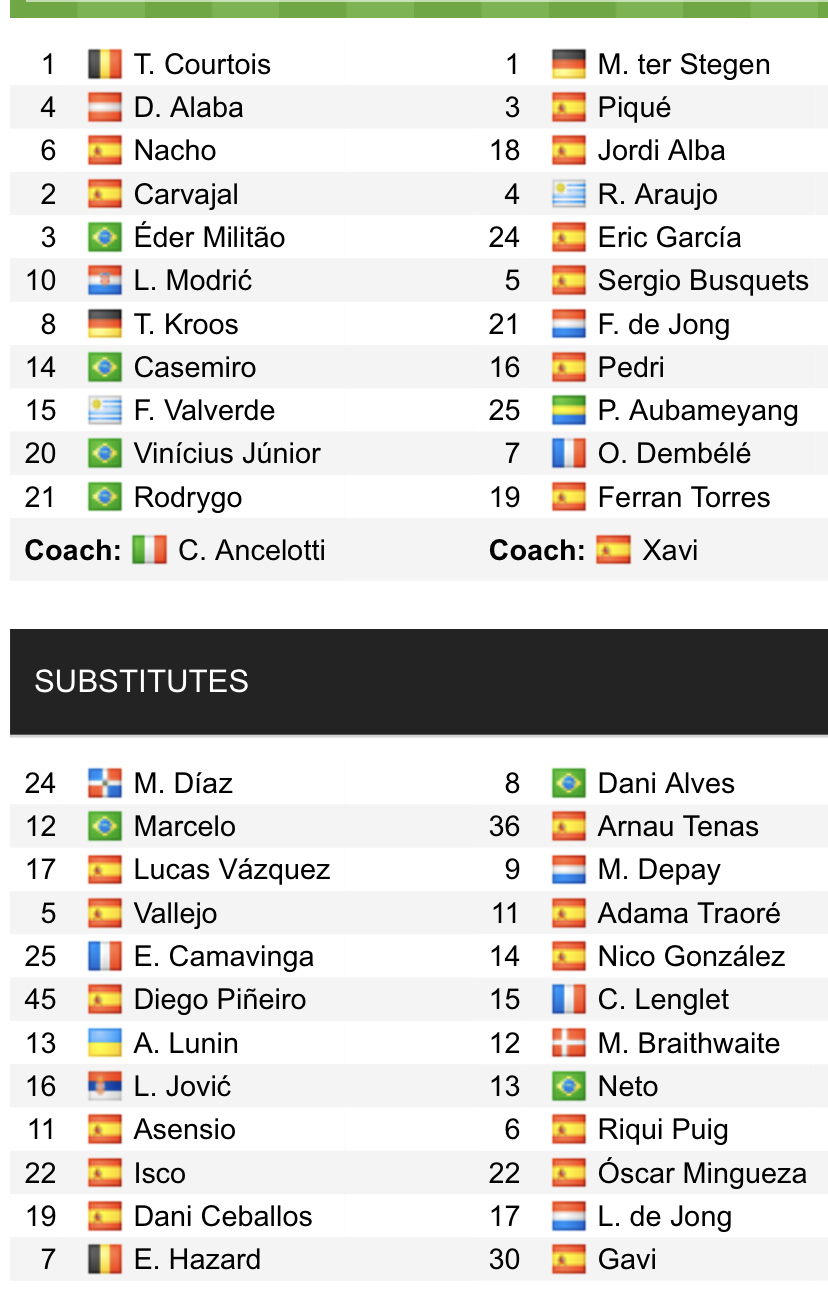Click the Serbia flag beside L. Jović

pos(104,1086)
